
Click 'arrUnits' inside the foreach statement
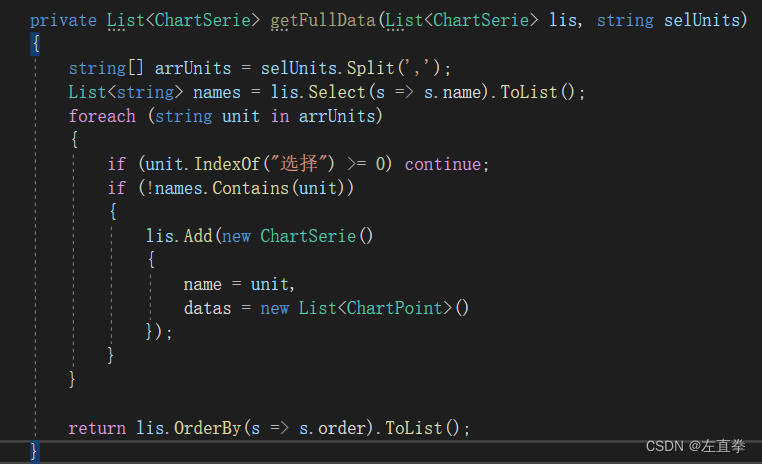(337, 116)
